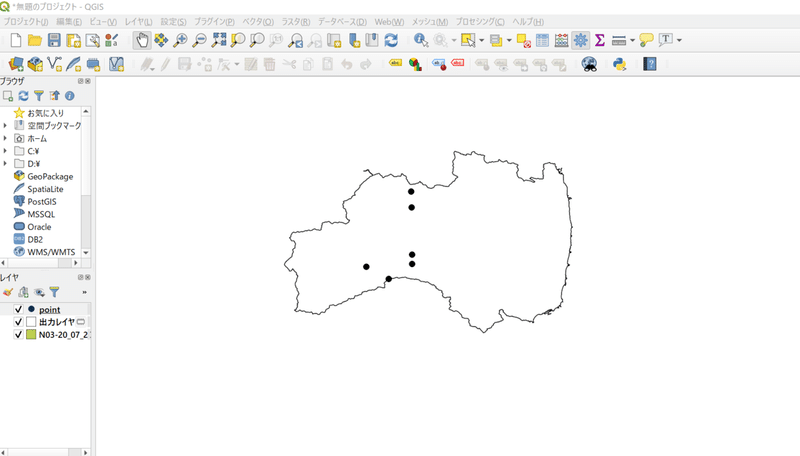
Task: Open layer diagram options icon
Action: click(x=415, y=64)
